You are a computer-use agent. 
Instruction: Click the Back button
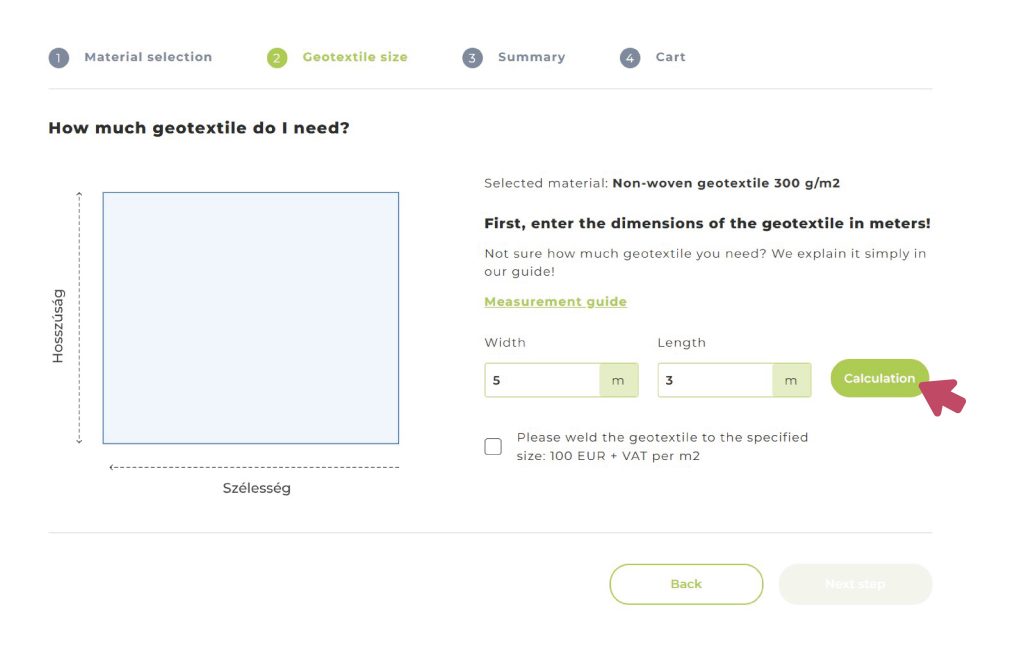[x=686, y=584]
